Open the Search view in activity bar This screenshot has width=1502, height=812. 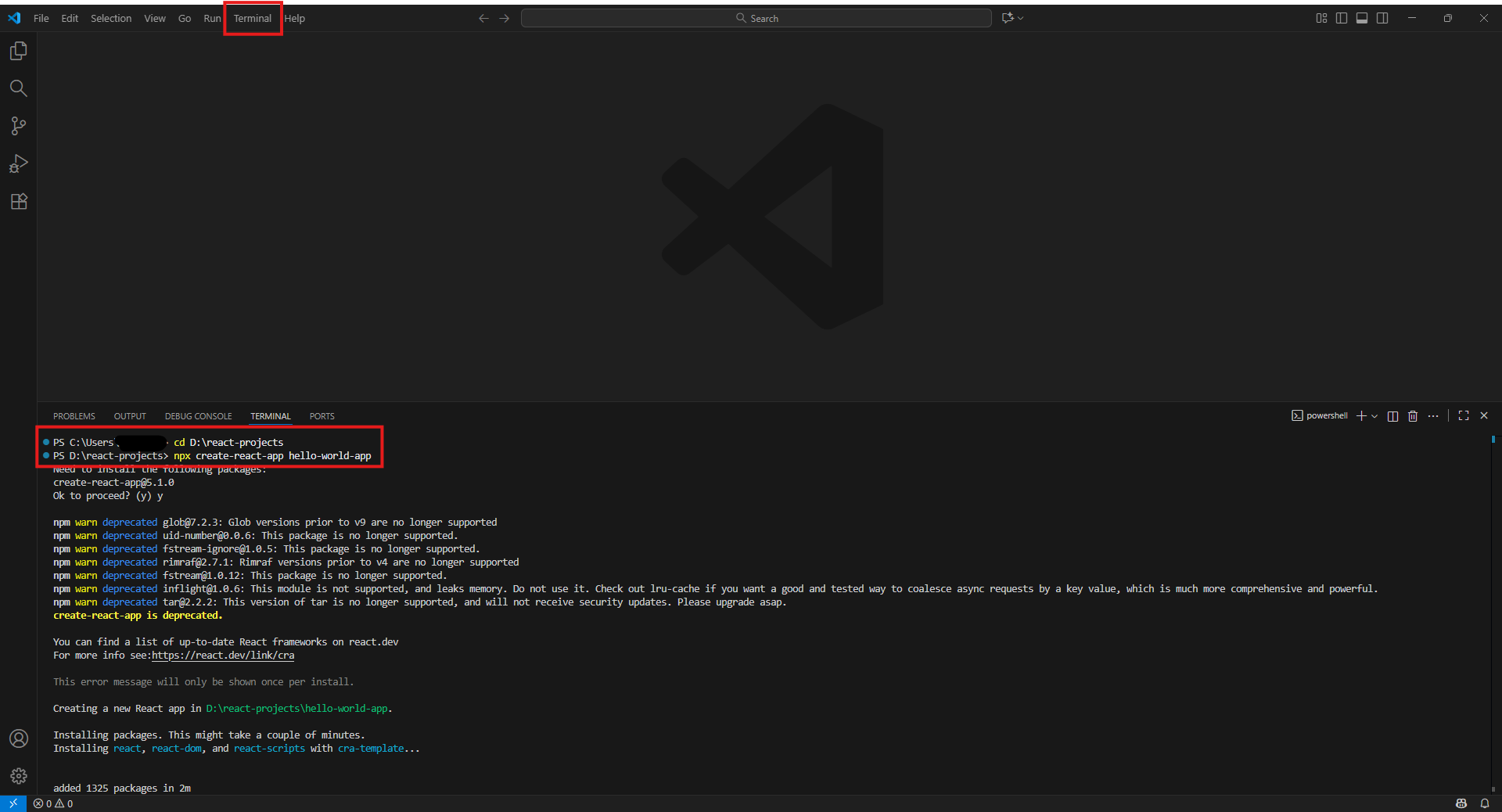(19, 88)
